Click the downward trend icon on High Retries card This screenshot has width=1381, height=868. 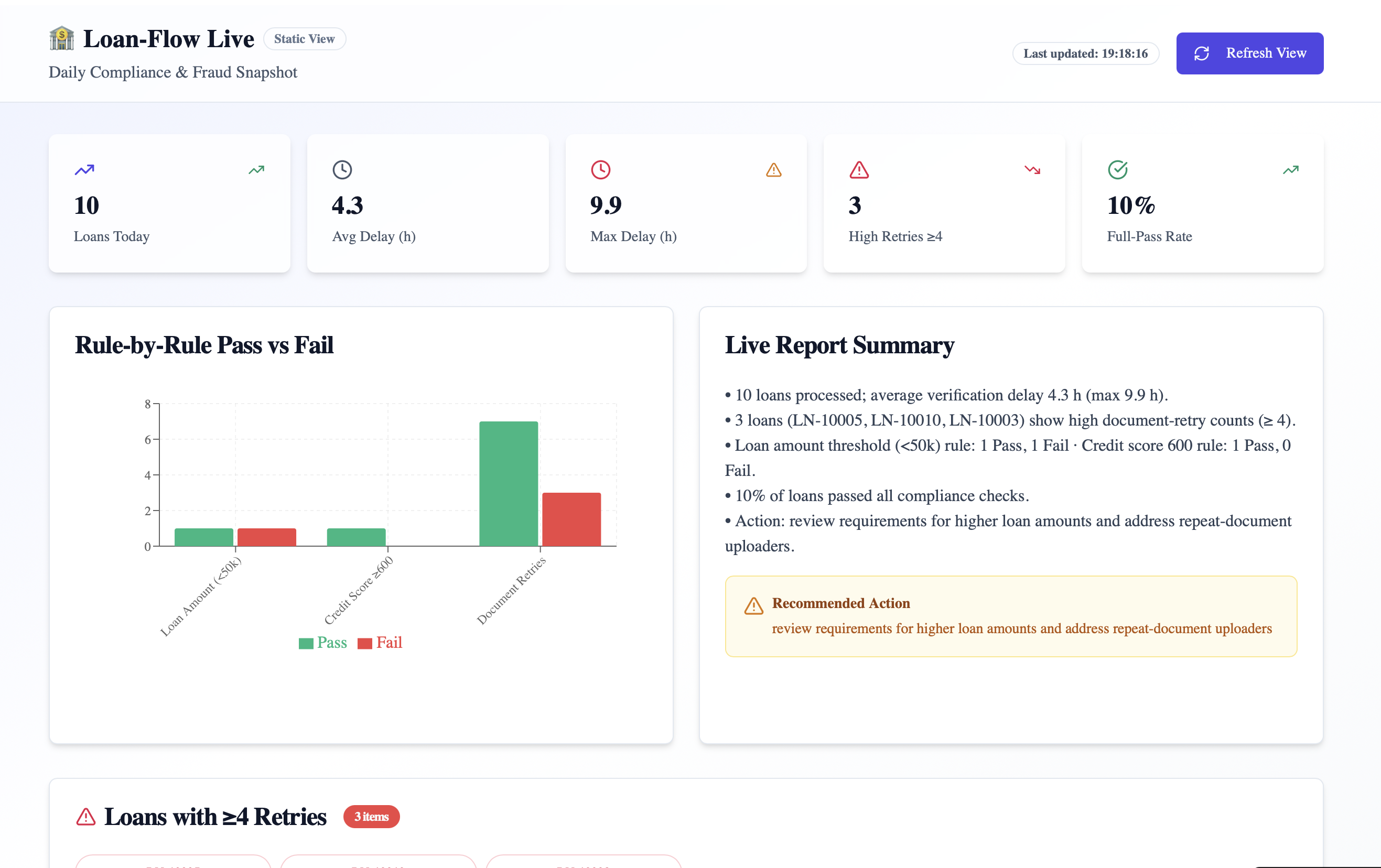[1032, 170]
